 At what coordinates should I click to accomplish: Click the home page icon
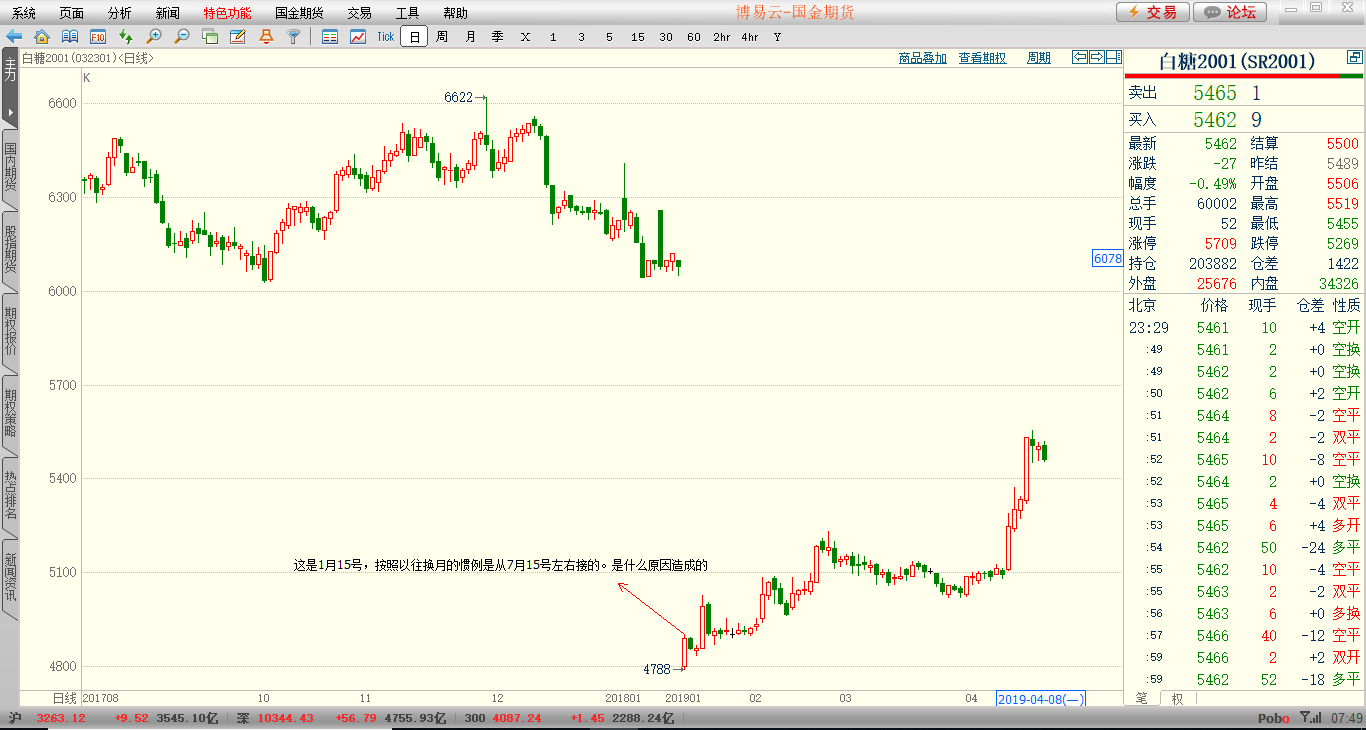pyautogui.click(x=40, y=37)
